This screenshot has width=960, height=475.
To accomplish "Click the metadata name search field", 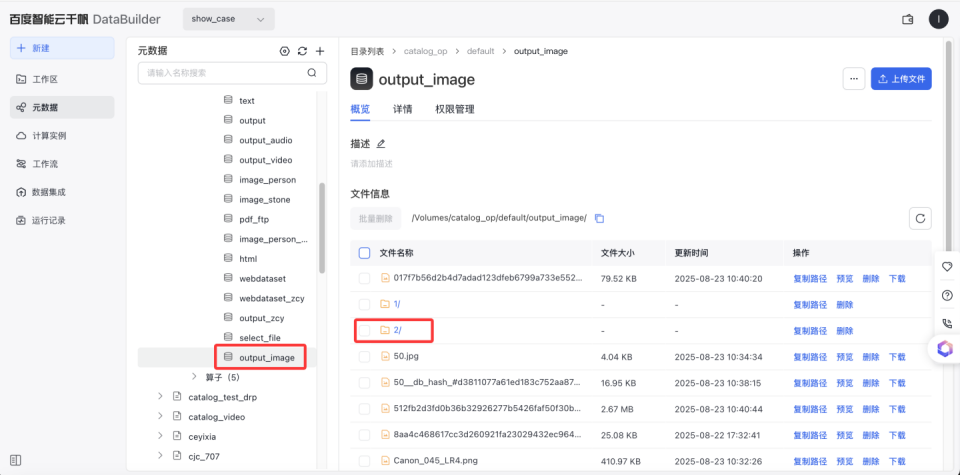I will [232, 73].
